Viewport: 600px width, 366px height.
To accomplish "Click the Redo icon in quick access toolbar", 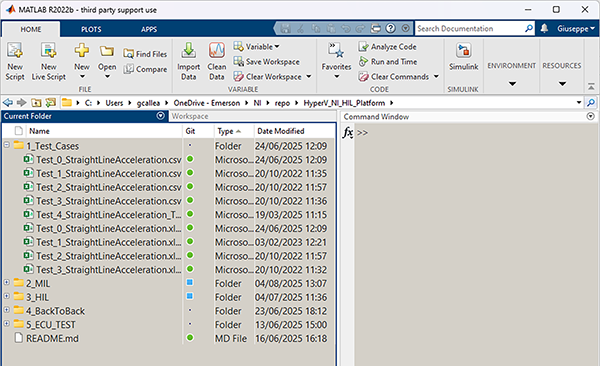I will [x=360, y=28].
